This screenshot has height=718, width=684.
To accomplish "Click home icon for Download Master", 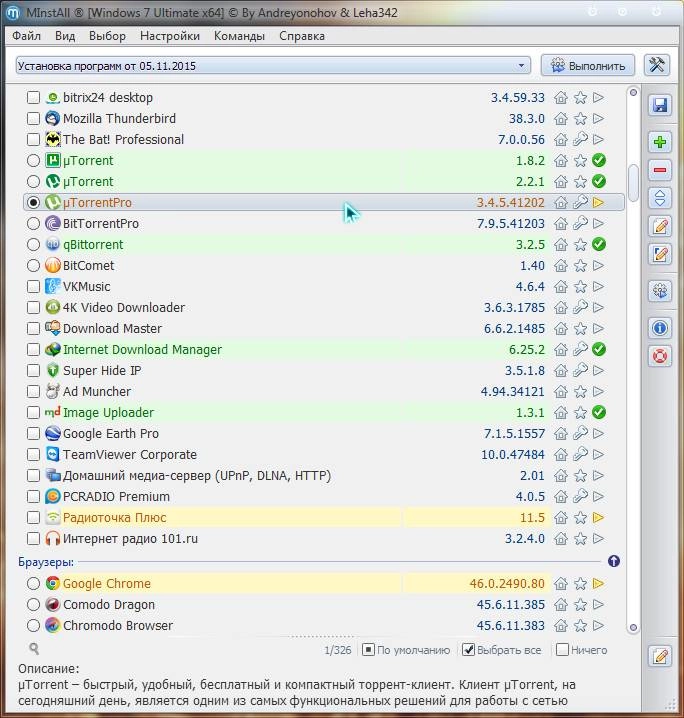I will pos(561,329).
